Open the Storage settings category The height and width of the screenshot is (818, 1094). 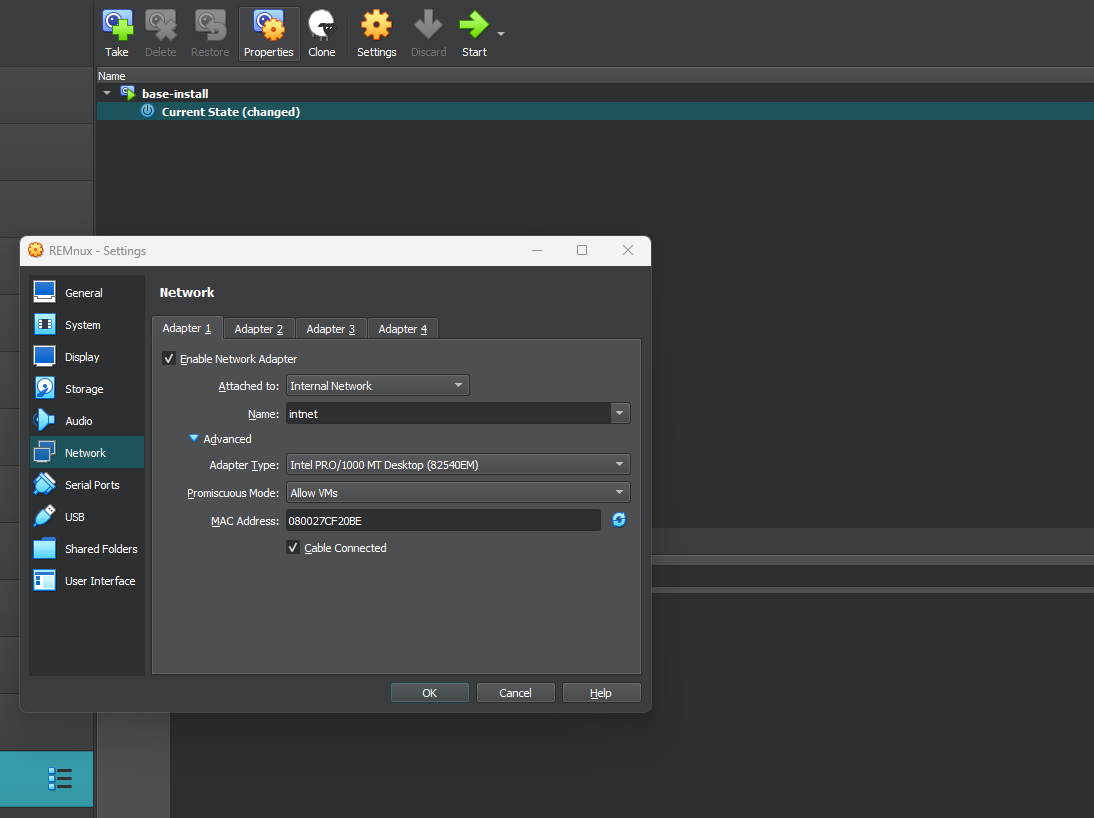pyautogui.click(x=84, y=389)
